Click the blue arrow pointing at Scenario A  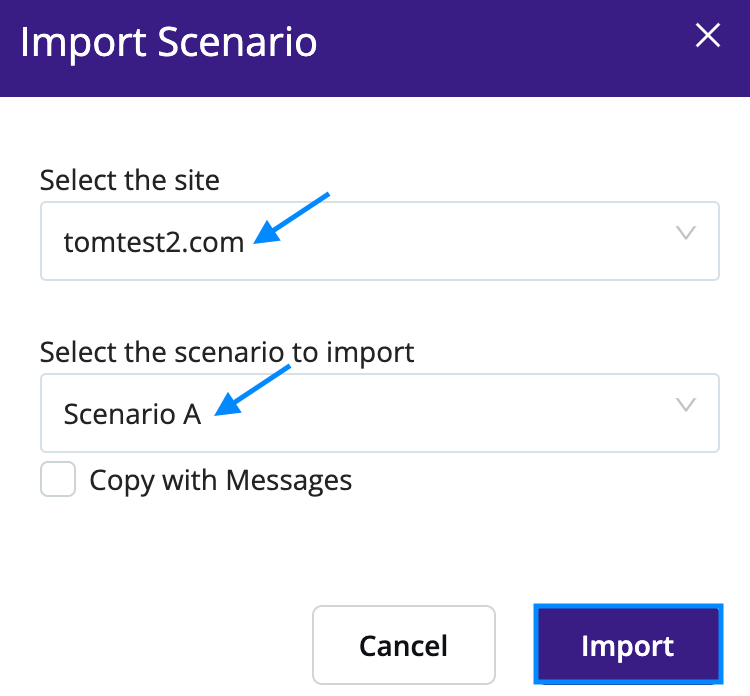click(253, 388)
